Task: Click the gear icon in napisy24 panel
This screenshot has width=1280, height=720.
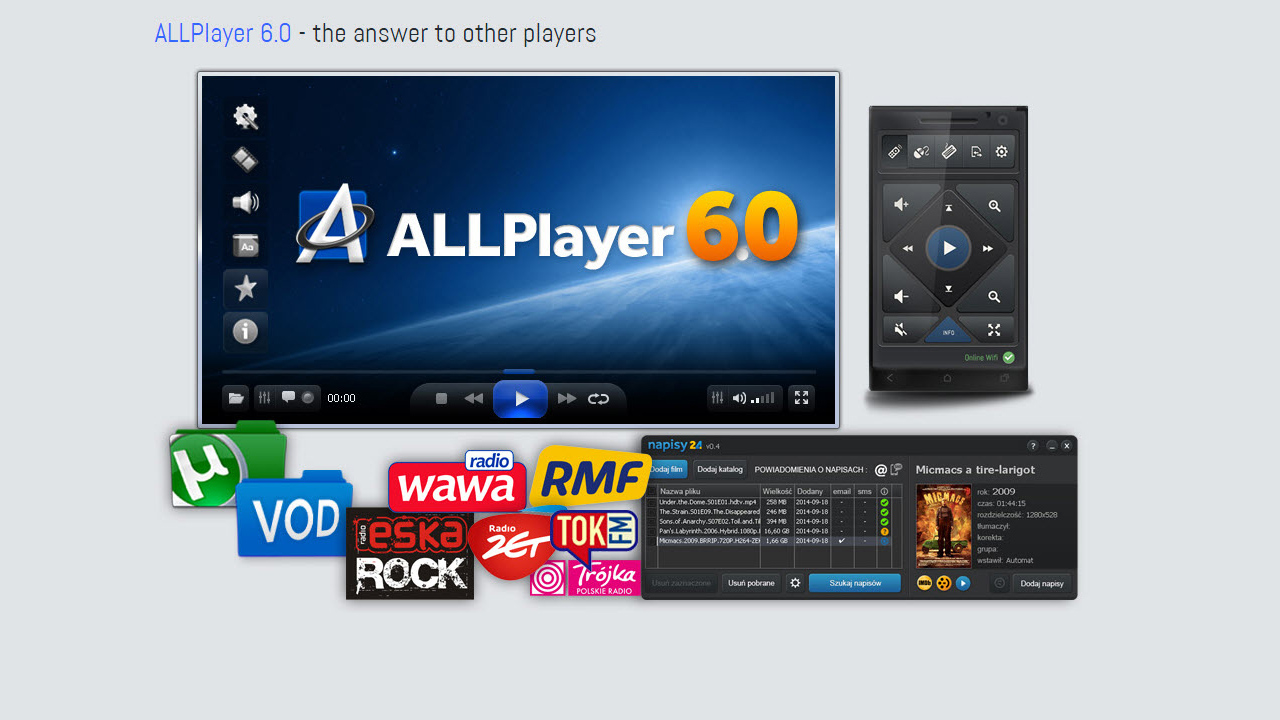Action: point(795,583)
